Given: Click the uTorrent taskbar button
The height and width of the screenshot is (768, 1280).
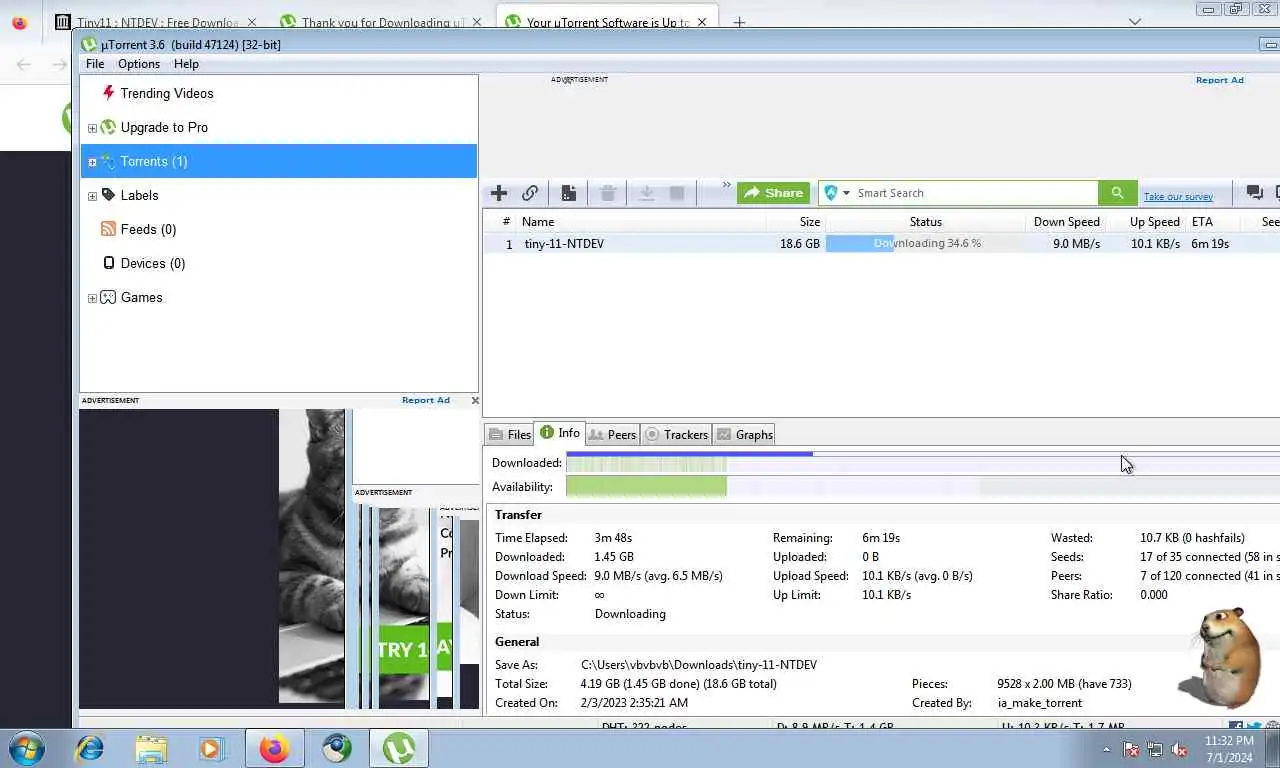Looking at the screenshot, I should (x=399, y=748).
